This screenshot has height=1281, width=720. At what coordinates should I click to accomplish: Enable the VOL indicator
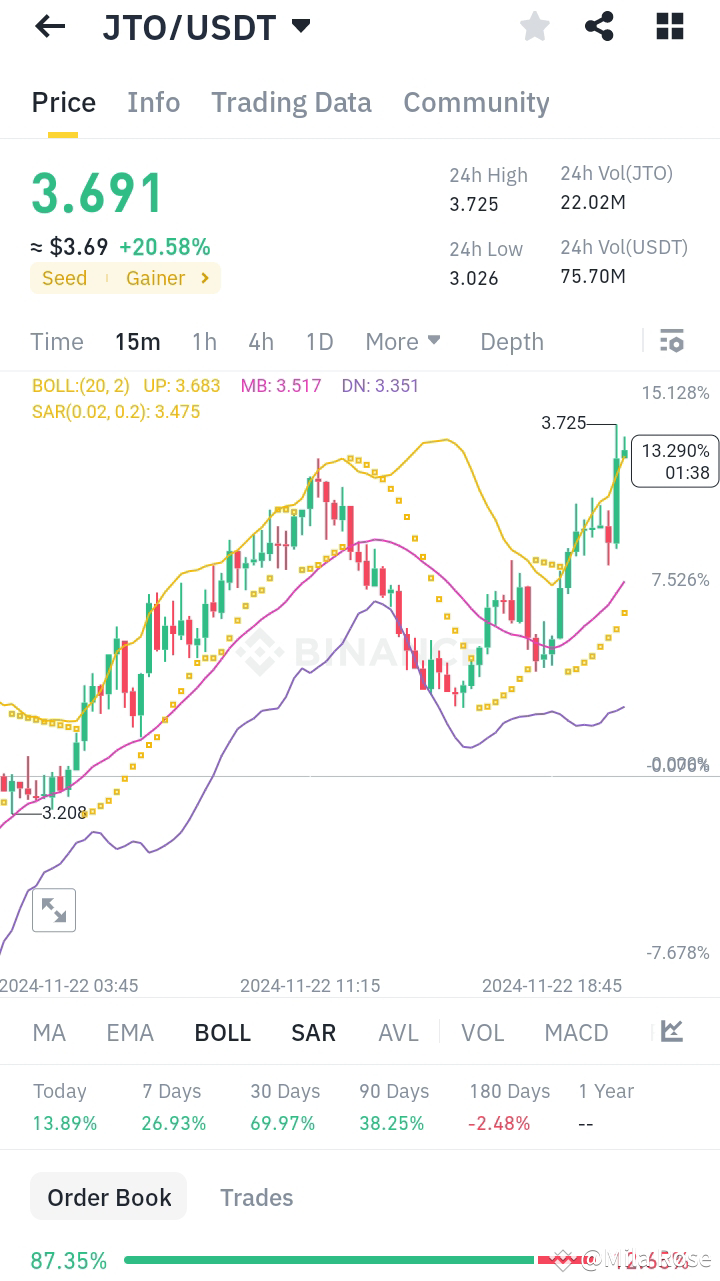483,1031
